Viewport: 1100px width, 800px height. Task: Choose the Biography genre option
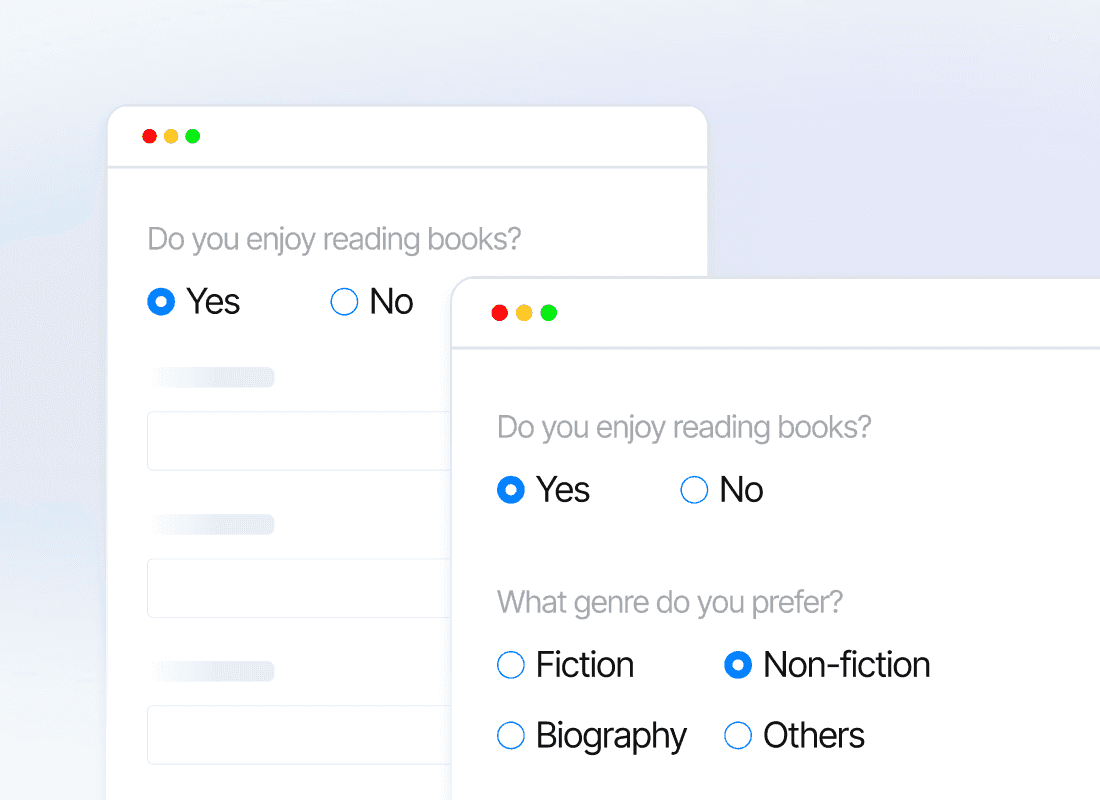(511, 736)
